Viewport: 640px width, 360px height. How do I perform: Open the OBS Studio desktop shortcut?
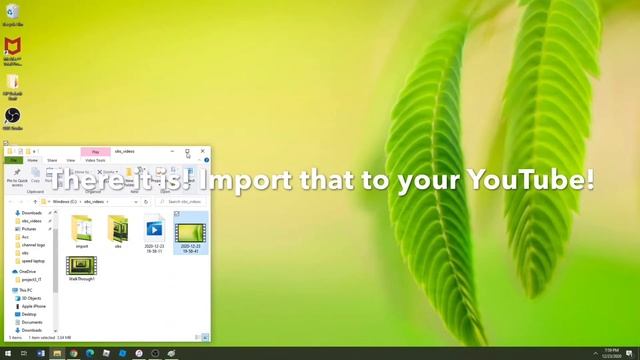[x=13, y=119]
